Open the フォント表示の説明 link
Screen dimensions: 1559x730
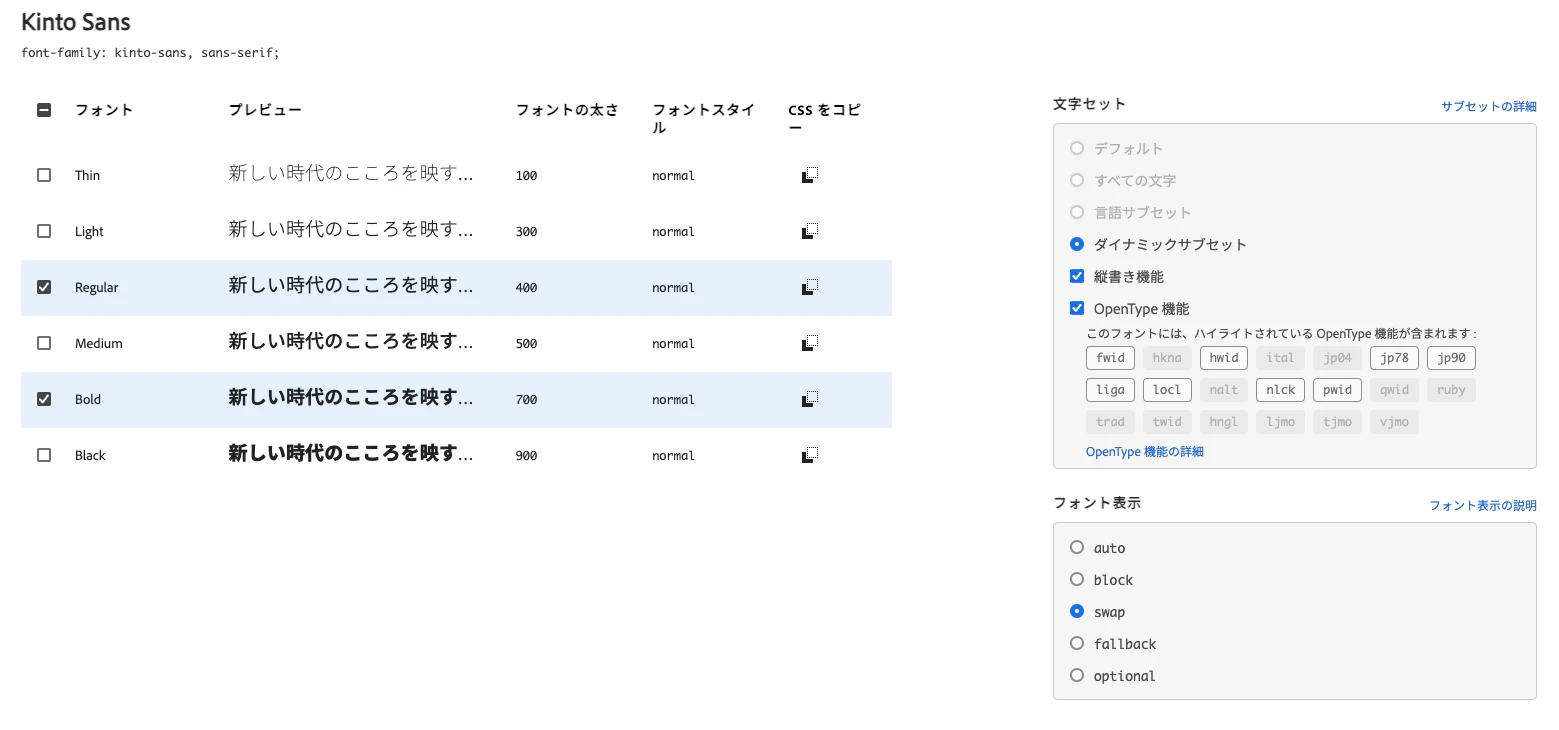[x=1483, y=506]
